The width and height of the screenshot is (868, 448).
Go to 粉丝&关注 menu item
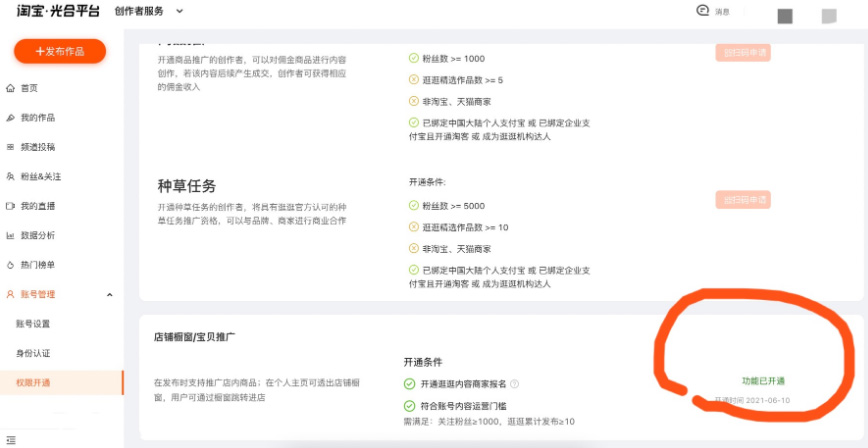[x=40, y=177]
